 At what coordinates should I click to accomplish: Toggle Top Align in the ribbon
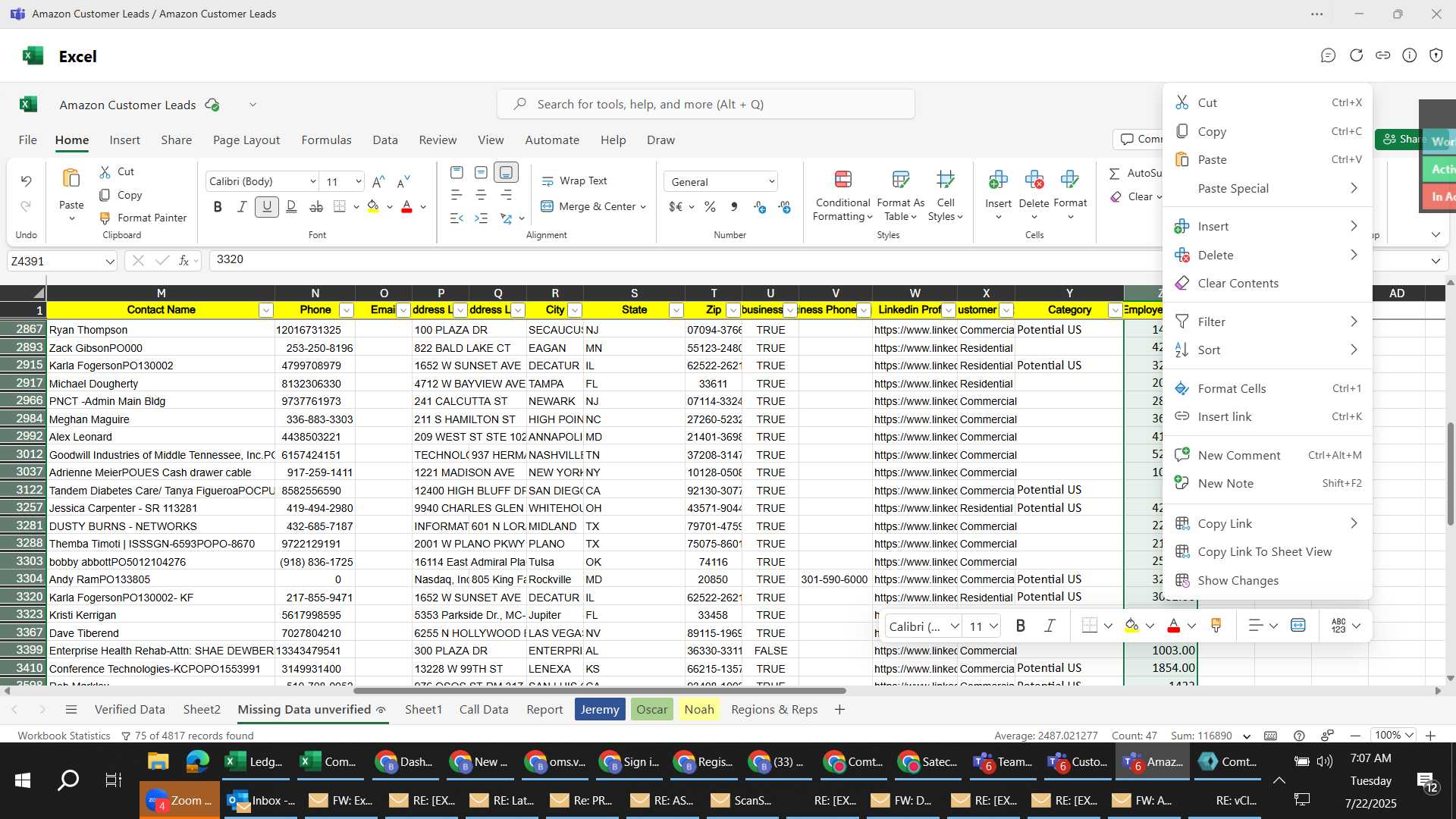[456, 173]
